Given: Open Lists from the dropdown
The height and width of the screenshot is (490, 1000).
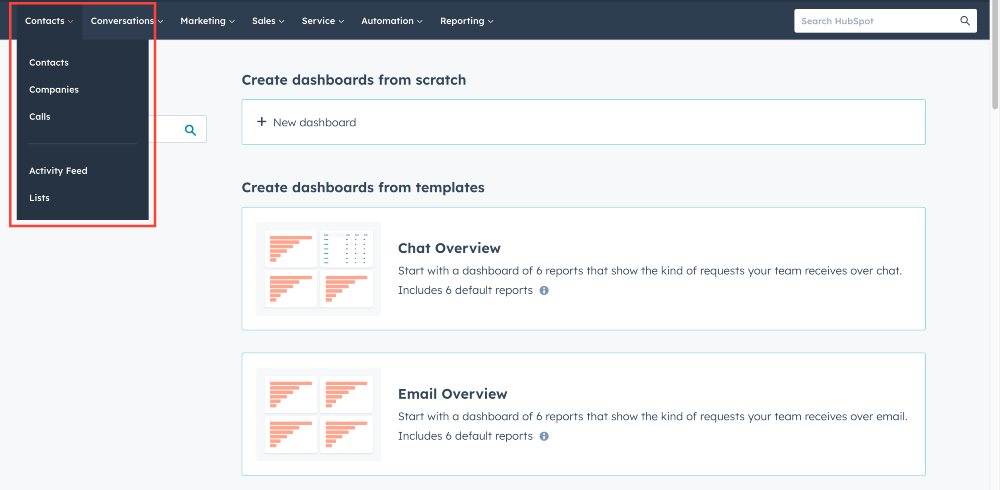Looking at the screenshot, I should (40, 198).
